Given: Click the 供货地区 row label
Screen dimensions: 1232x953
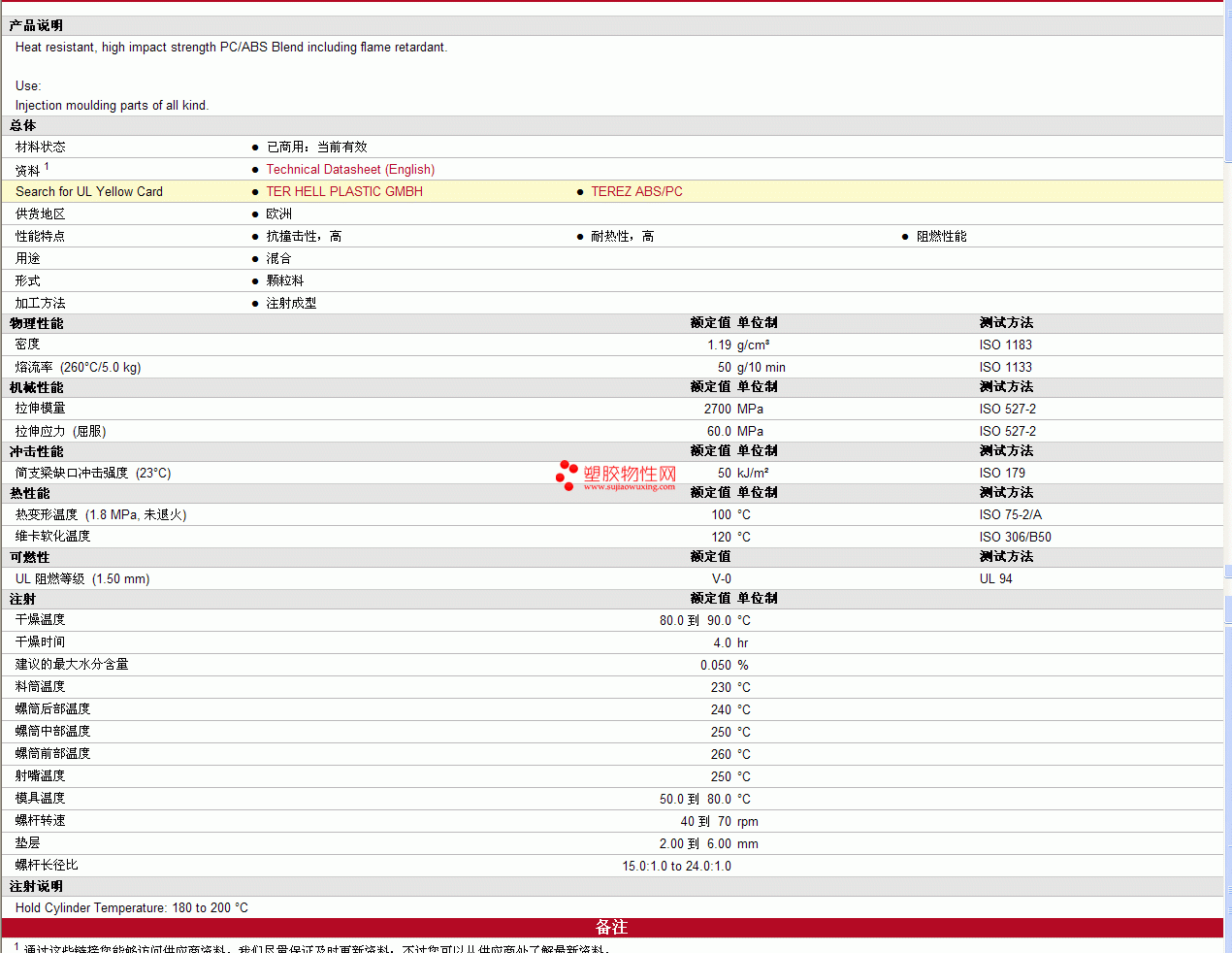Looking at the screenshot, I should 41,214.
